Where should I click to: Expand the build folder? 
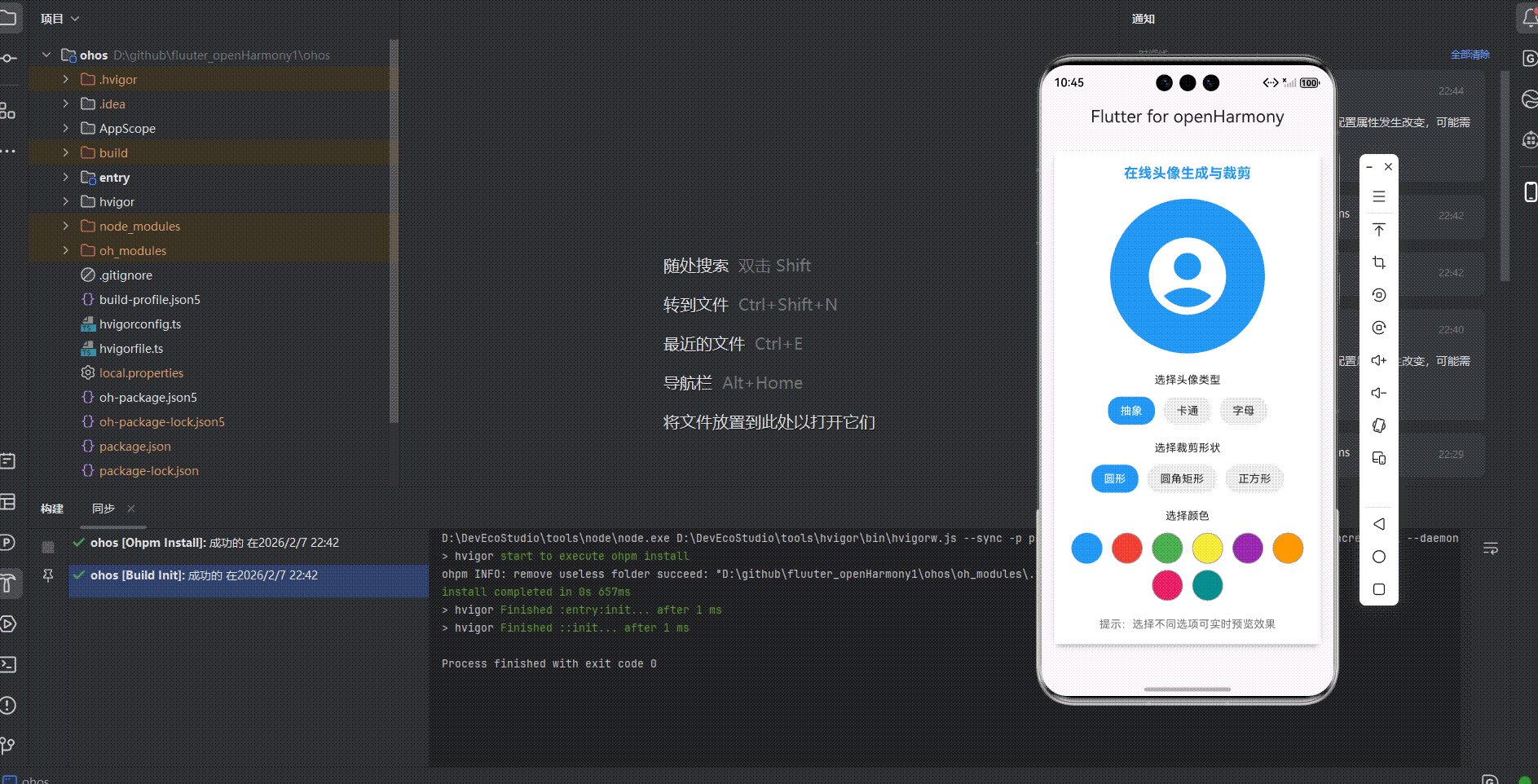[66, 152]
